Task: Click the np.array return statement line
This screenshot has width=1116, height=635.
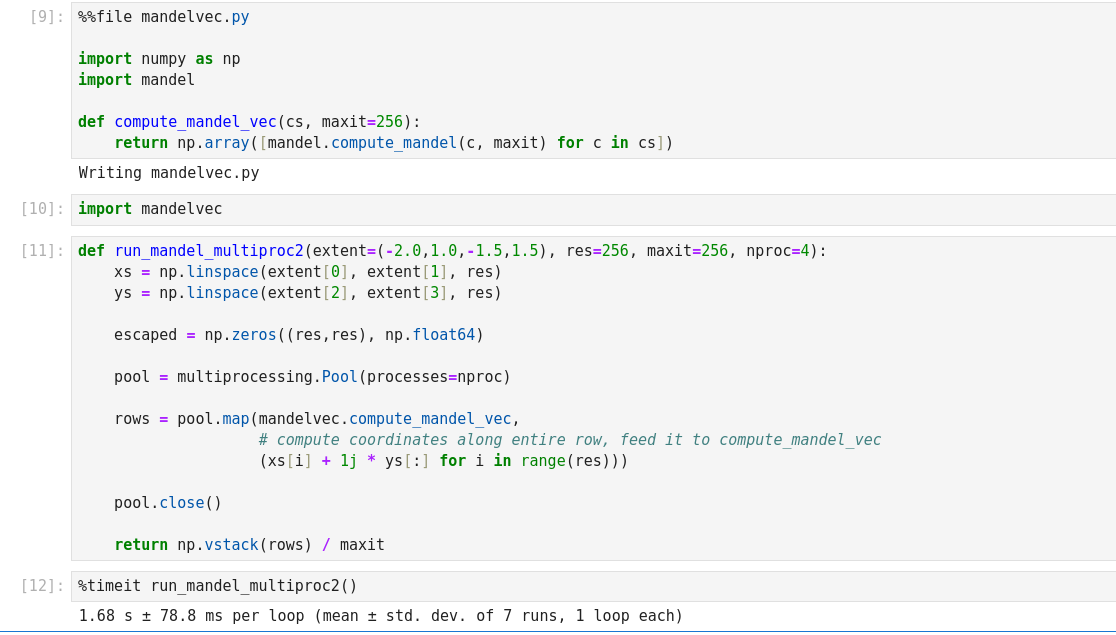Action: (393, 143)
